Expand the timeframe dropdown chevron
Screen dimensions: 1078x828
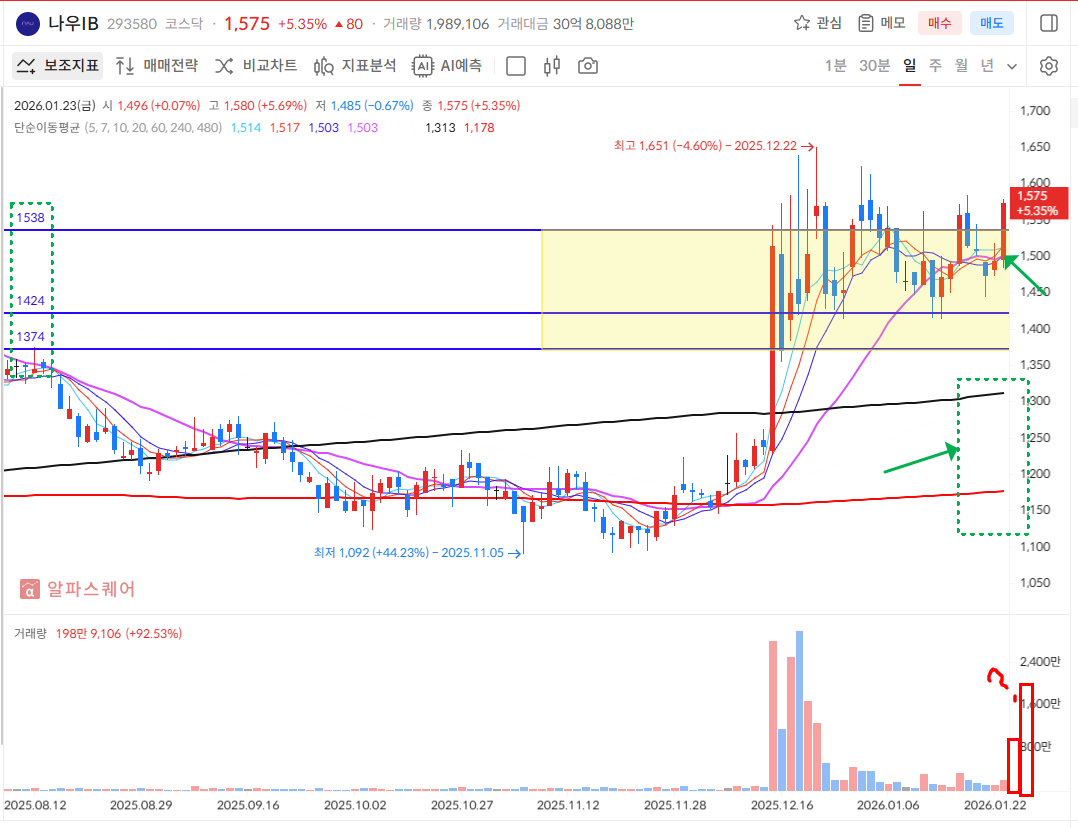coord(1012,66)
